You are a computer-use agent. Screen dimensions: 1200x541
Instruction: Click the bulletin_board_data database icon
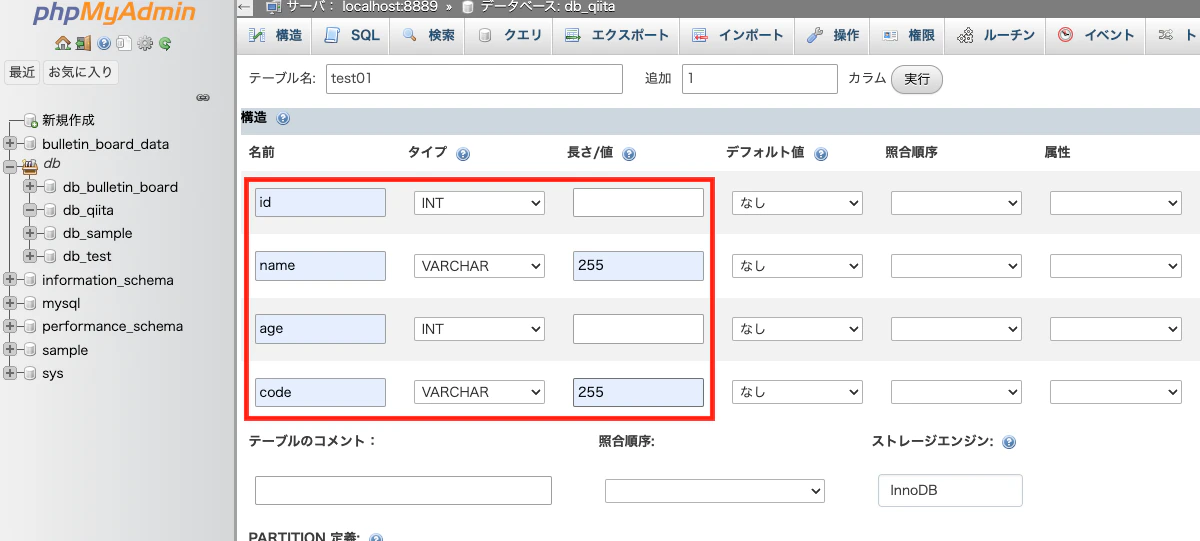pos(31,144)
